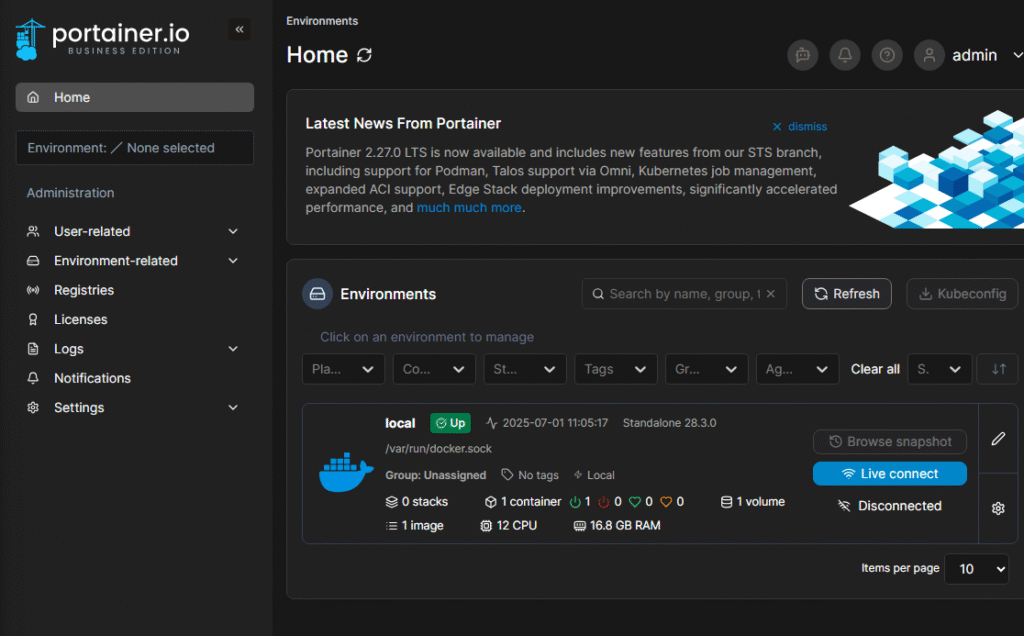
Task: Click the 16.8 GB RAM entry
Action: 617,526
